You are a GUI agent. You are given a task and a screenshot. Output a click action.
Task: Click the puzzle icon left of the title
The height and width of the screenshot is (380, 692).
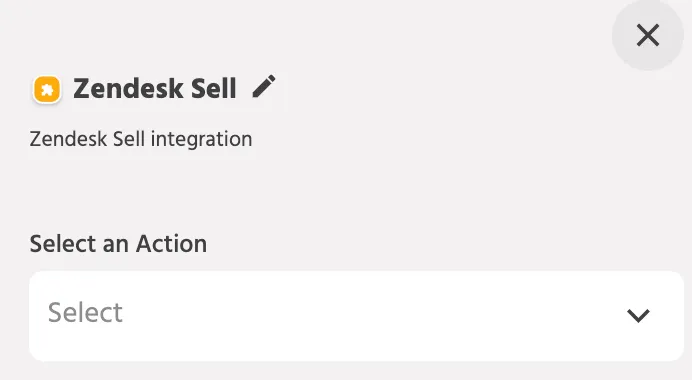coord(47,89)
